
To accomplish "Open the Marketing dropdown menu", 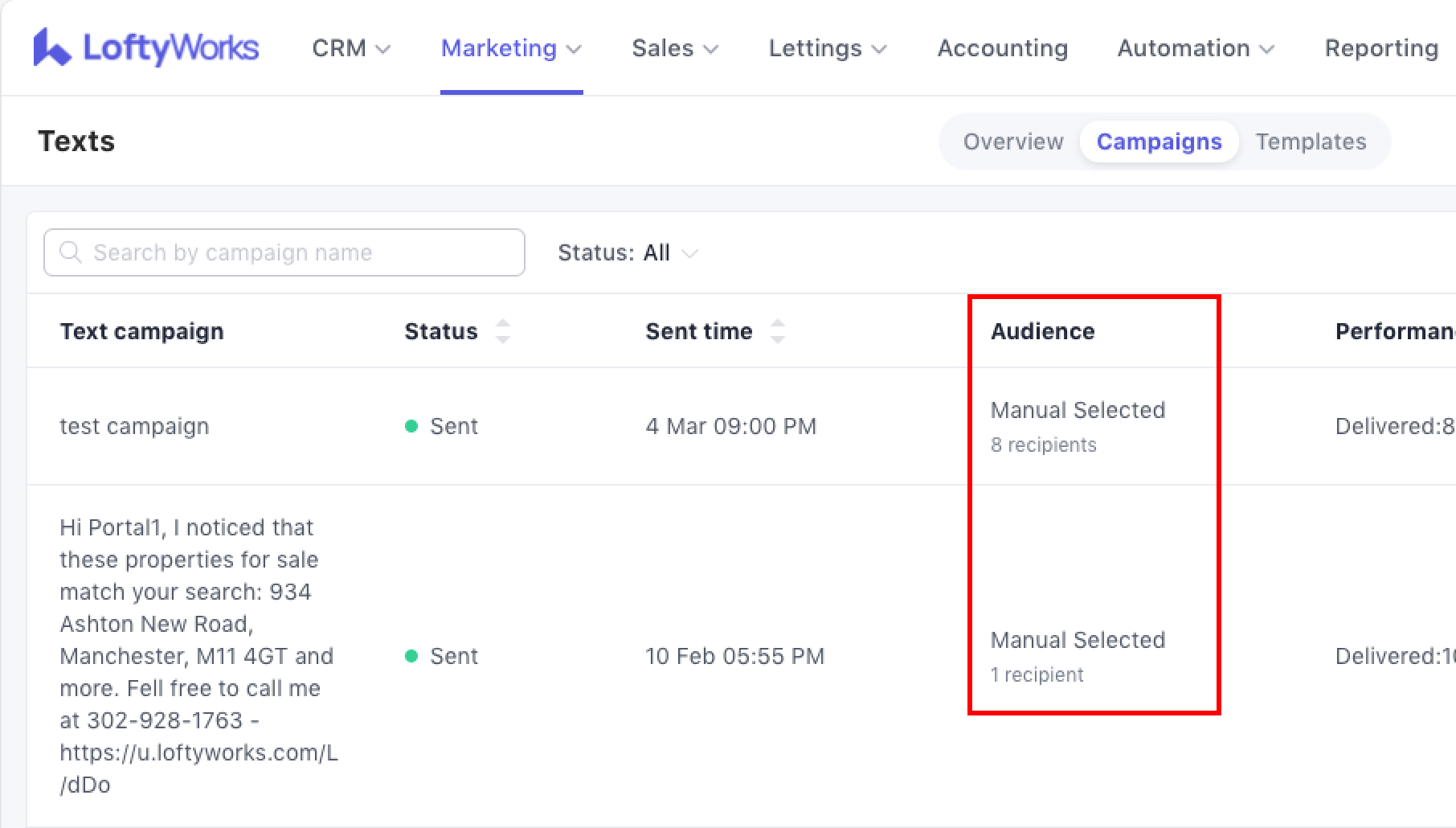I will 511,48.
